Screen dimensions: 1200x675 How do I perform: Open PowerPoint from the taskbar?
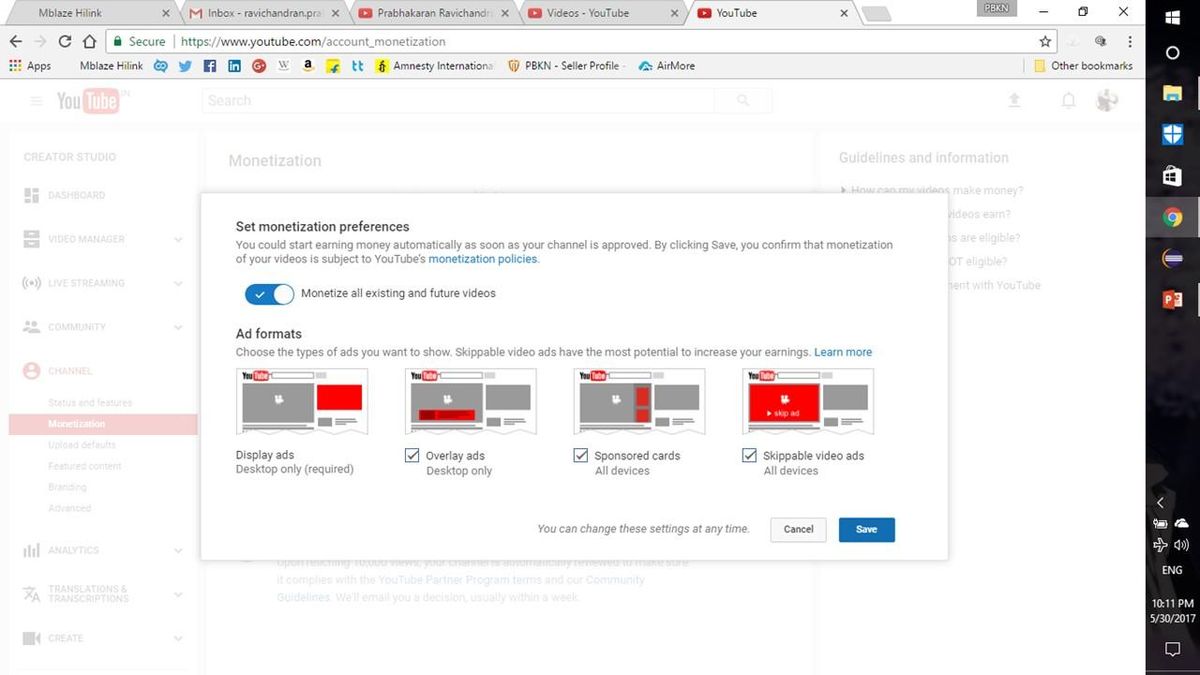pos(1173,299)
